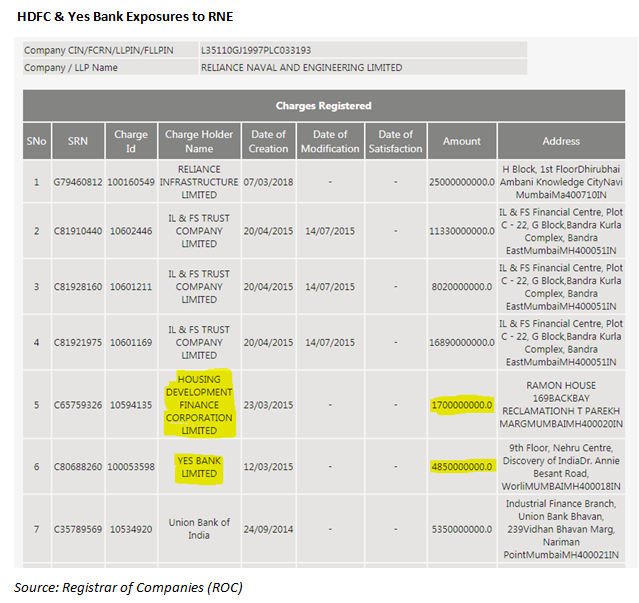Click the company CIN value L35110GJ1997PLC033193
This screenshot has width=639, height=603.
[x=256, y=49]
